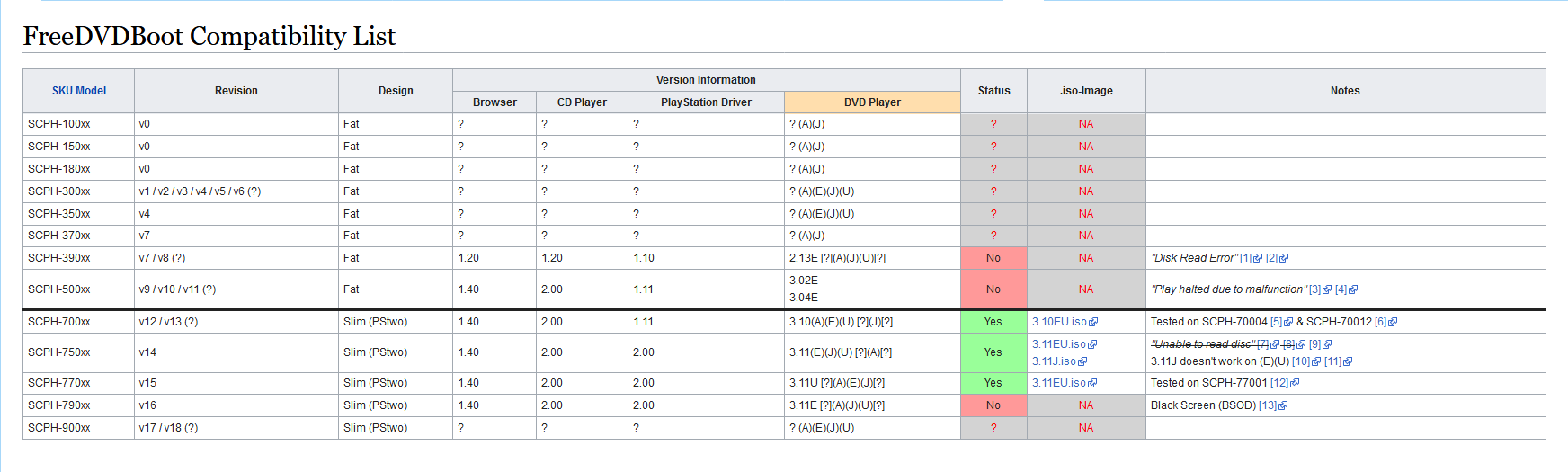
Task: Select the SCPH-390xx model cell
Action: pyautogui.click(x=79, y=258)
